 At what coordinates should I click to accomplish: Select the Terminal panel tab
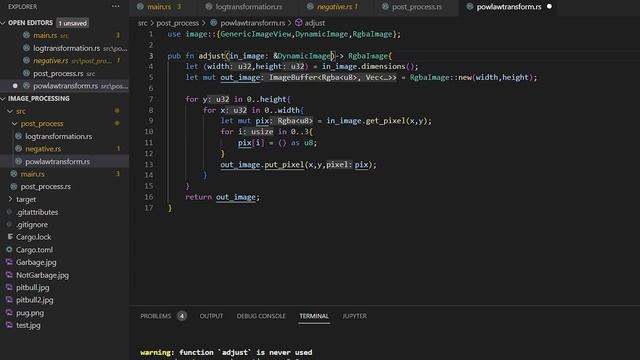click(x=314, y=316)
